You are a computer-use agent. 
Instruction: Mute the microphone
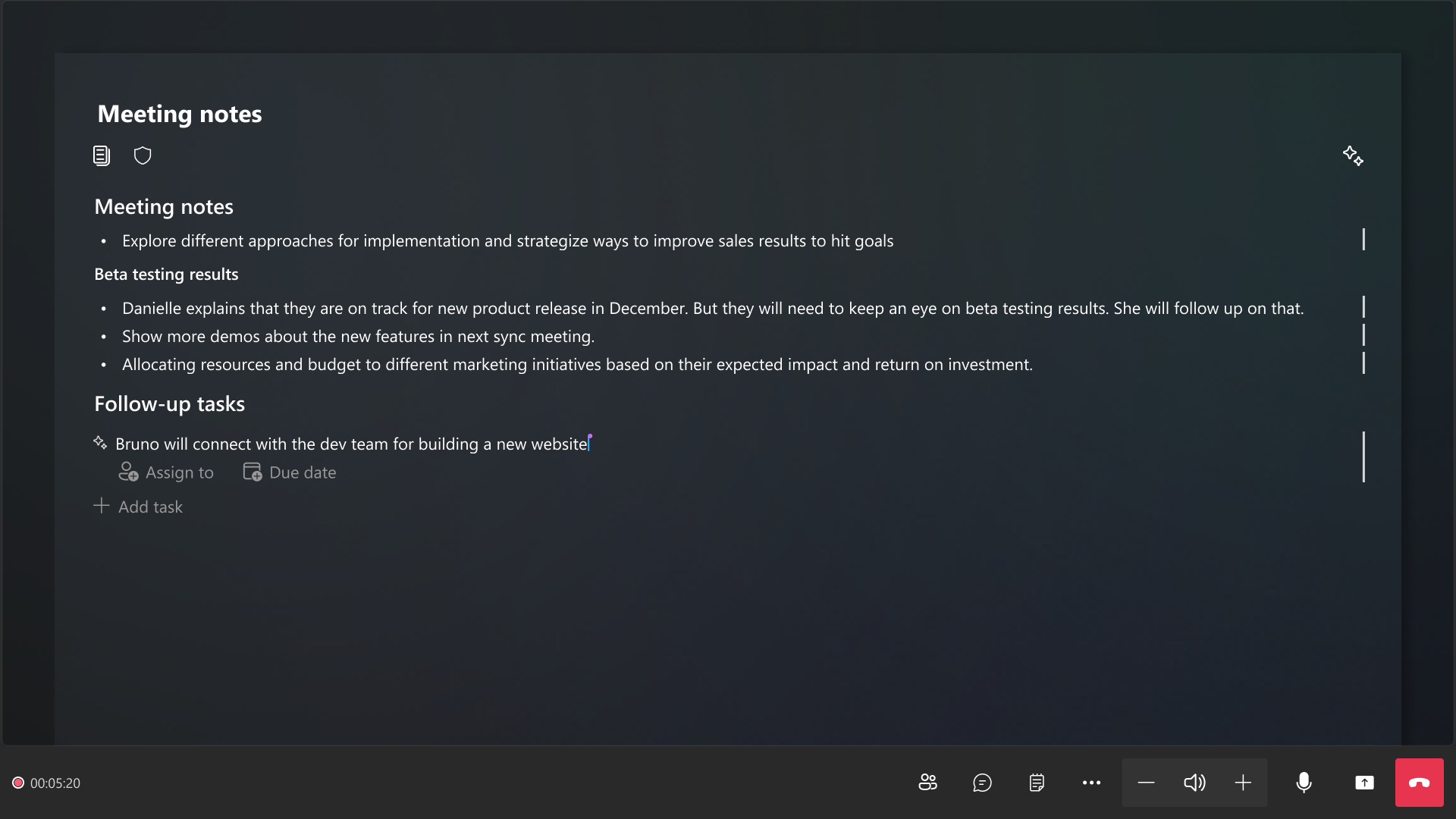click(1304, 783)
